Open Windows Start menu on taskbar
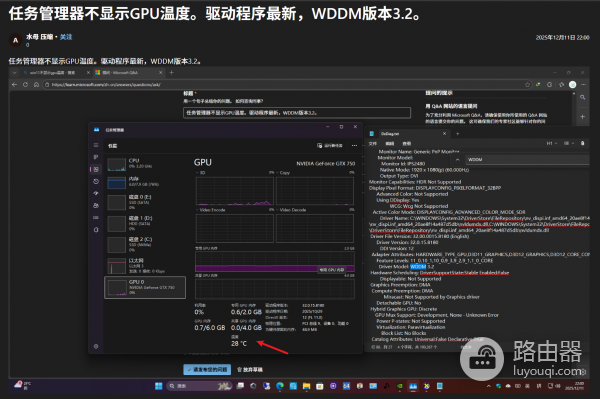 tap(159, 386)
